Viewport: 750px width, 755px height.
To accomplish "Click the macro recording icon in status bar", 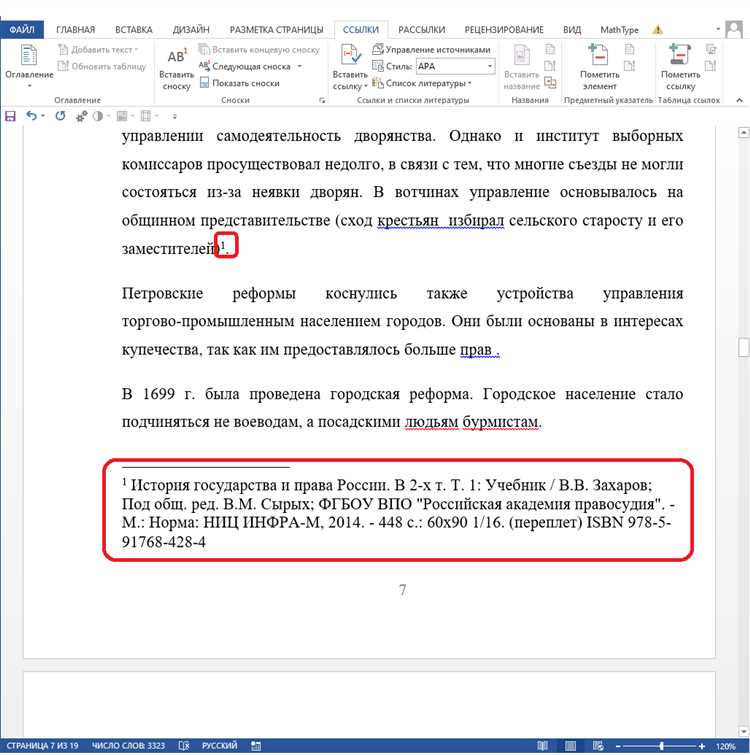I will 256,746.
